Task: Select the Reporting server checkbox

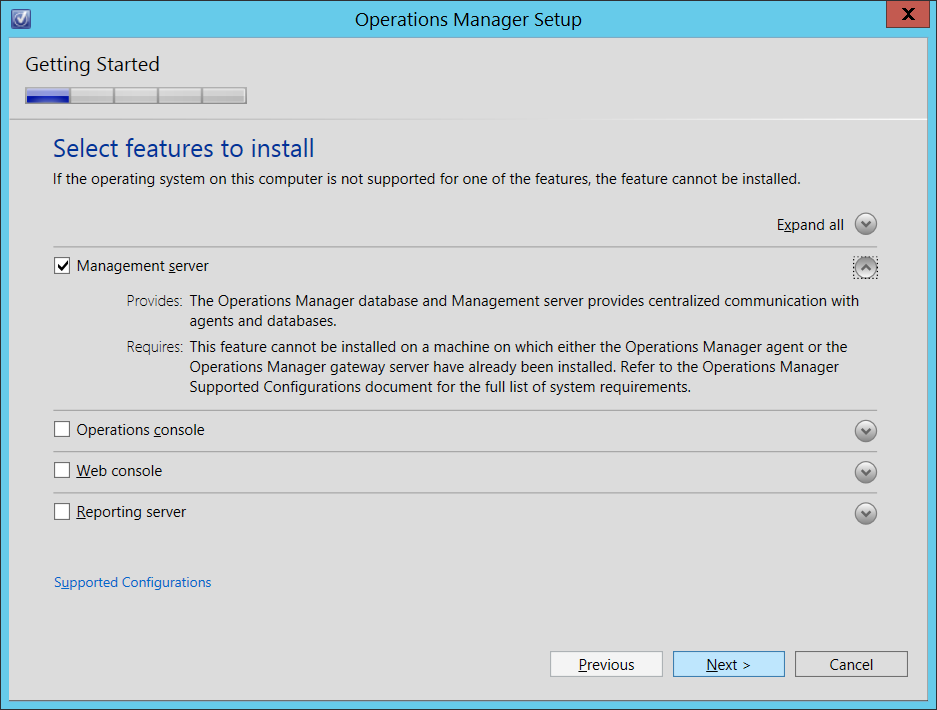Action: pos(62,511)
